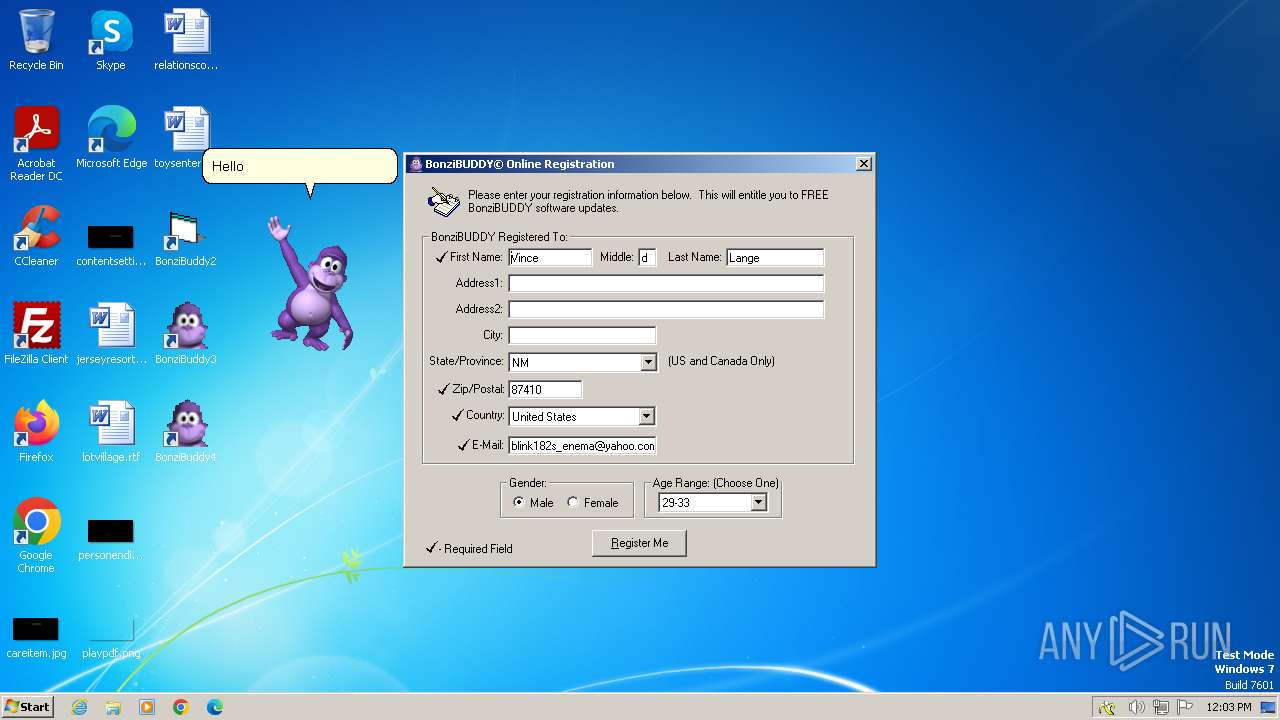Launch FileZilla Client shortcut
1280x720 pixels.
click(x=36, y=333)
